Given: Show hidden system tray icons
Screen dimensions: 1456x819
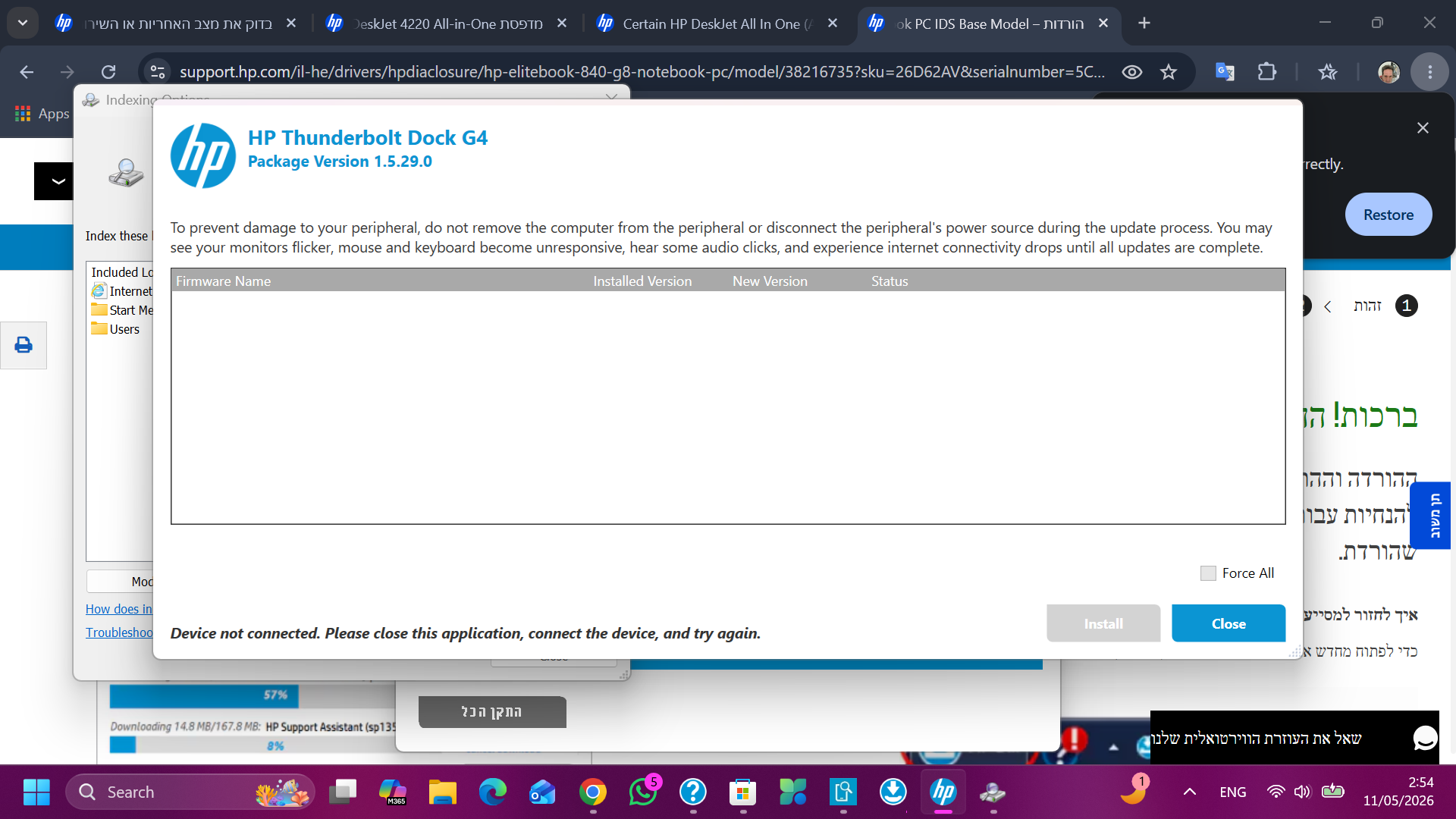Looking at the screenshot, I should point(1190,792).
